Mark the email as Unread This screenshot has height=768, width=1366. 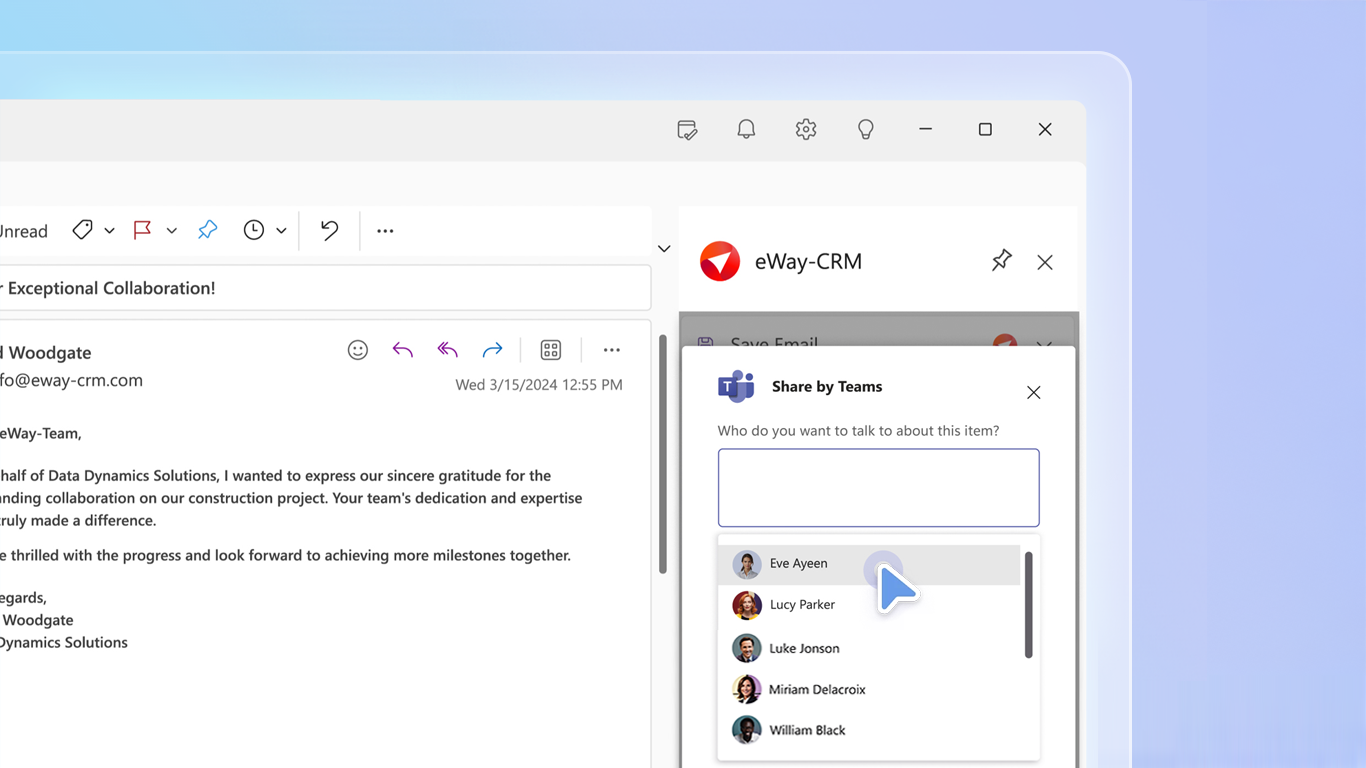(22, 230)
